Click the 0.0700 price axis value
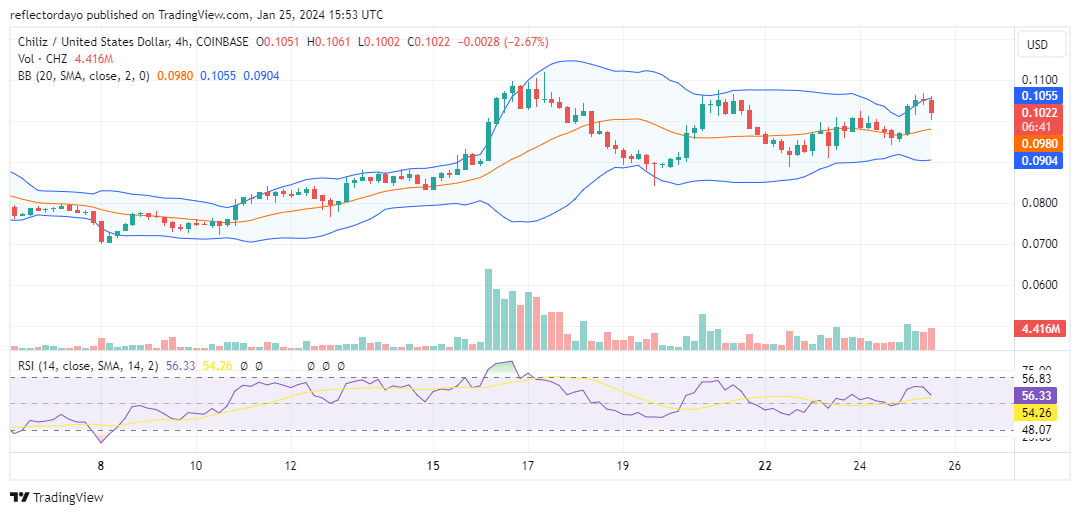Image resolution: width=1080 pixels, height=515 pixels. click(1037, 244)
